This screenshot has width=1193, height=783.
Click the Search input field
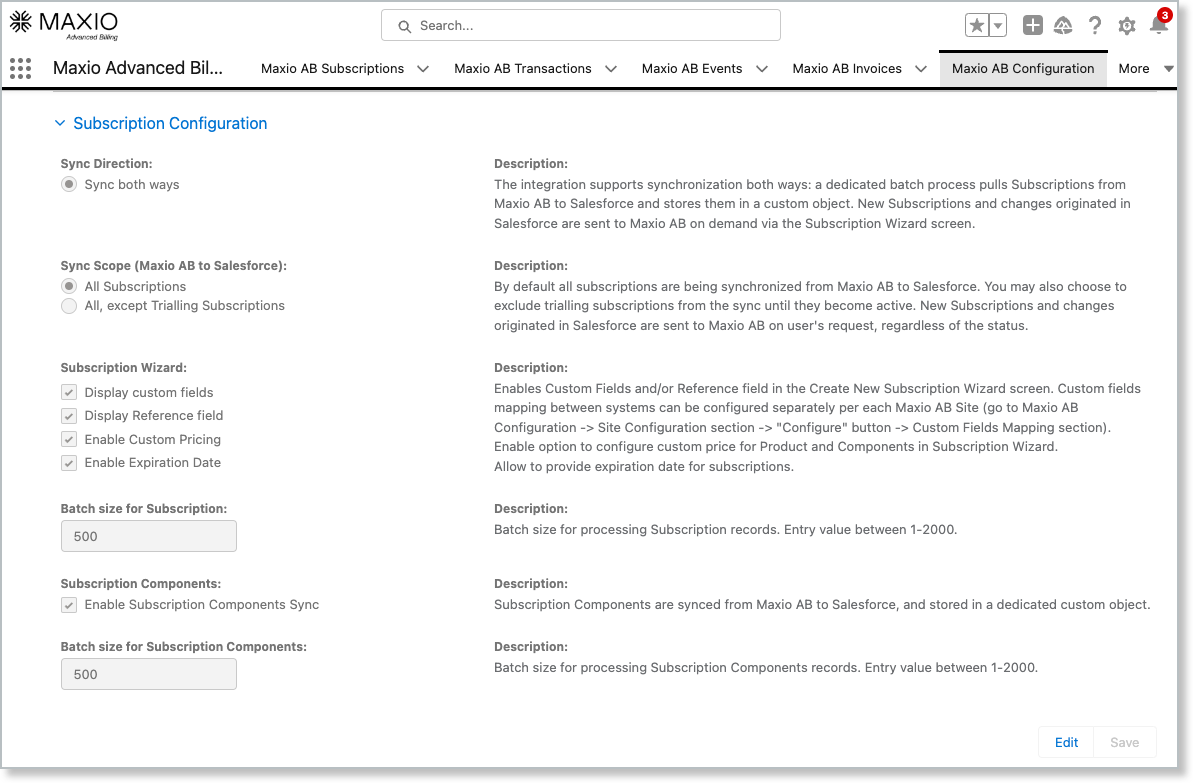[x=580, y=26]
